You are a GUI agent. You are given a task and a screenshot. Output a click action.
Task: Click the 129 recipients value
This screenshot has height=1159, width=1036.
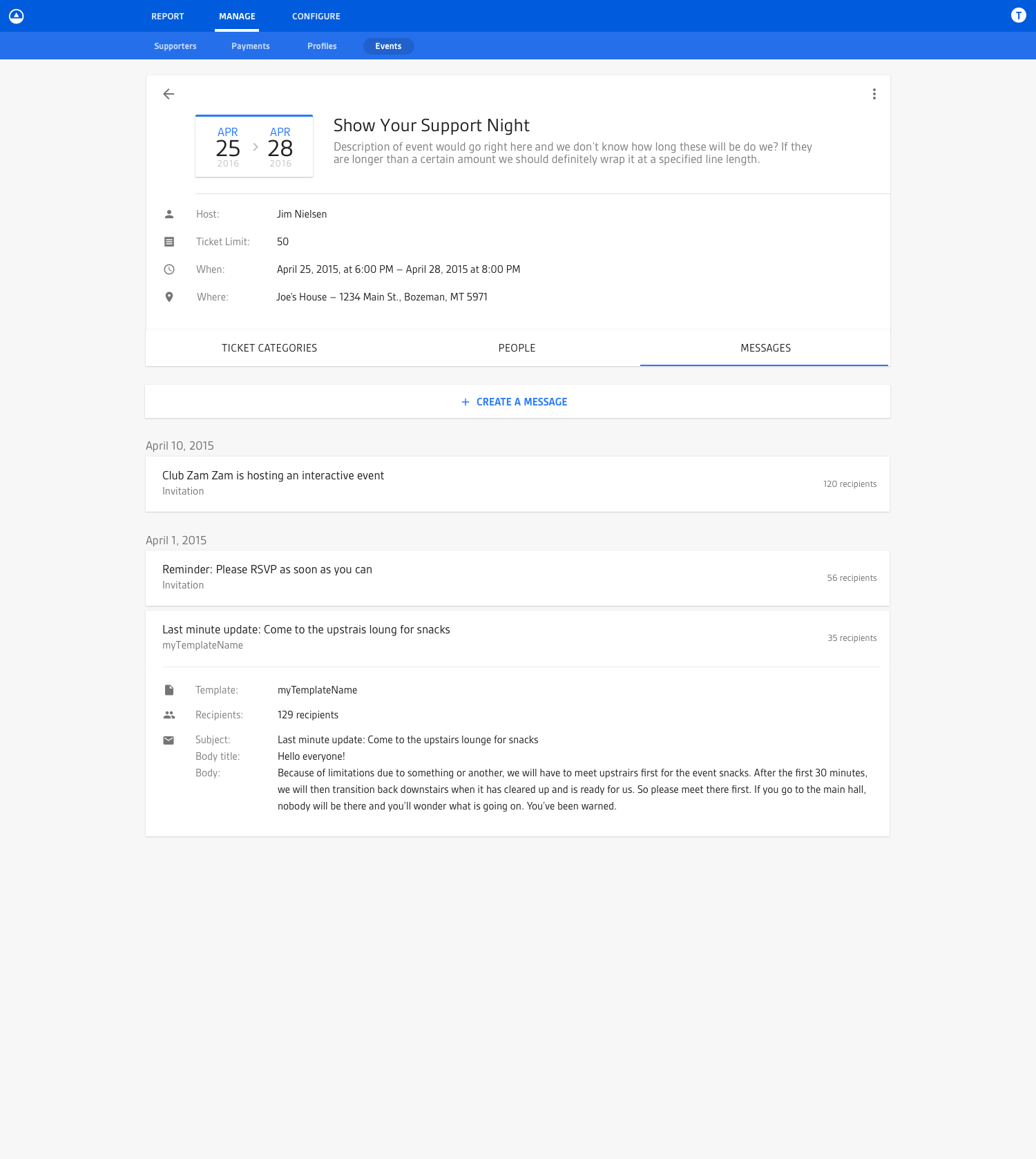point(308,715)
